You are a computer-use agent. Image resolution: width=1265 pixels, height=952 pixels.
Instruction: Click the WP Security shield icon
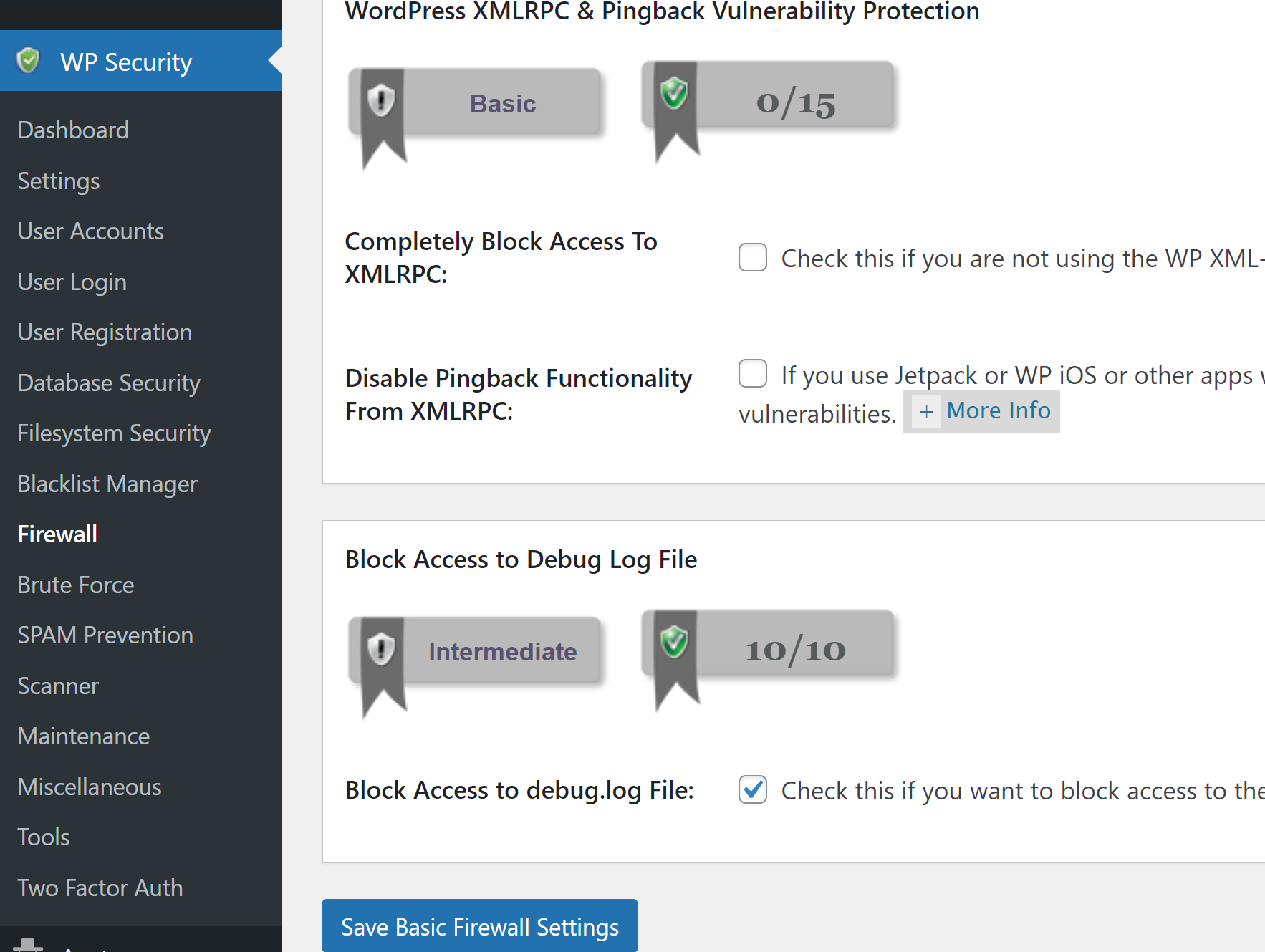point(28,61)
